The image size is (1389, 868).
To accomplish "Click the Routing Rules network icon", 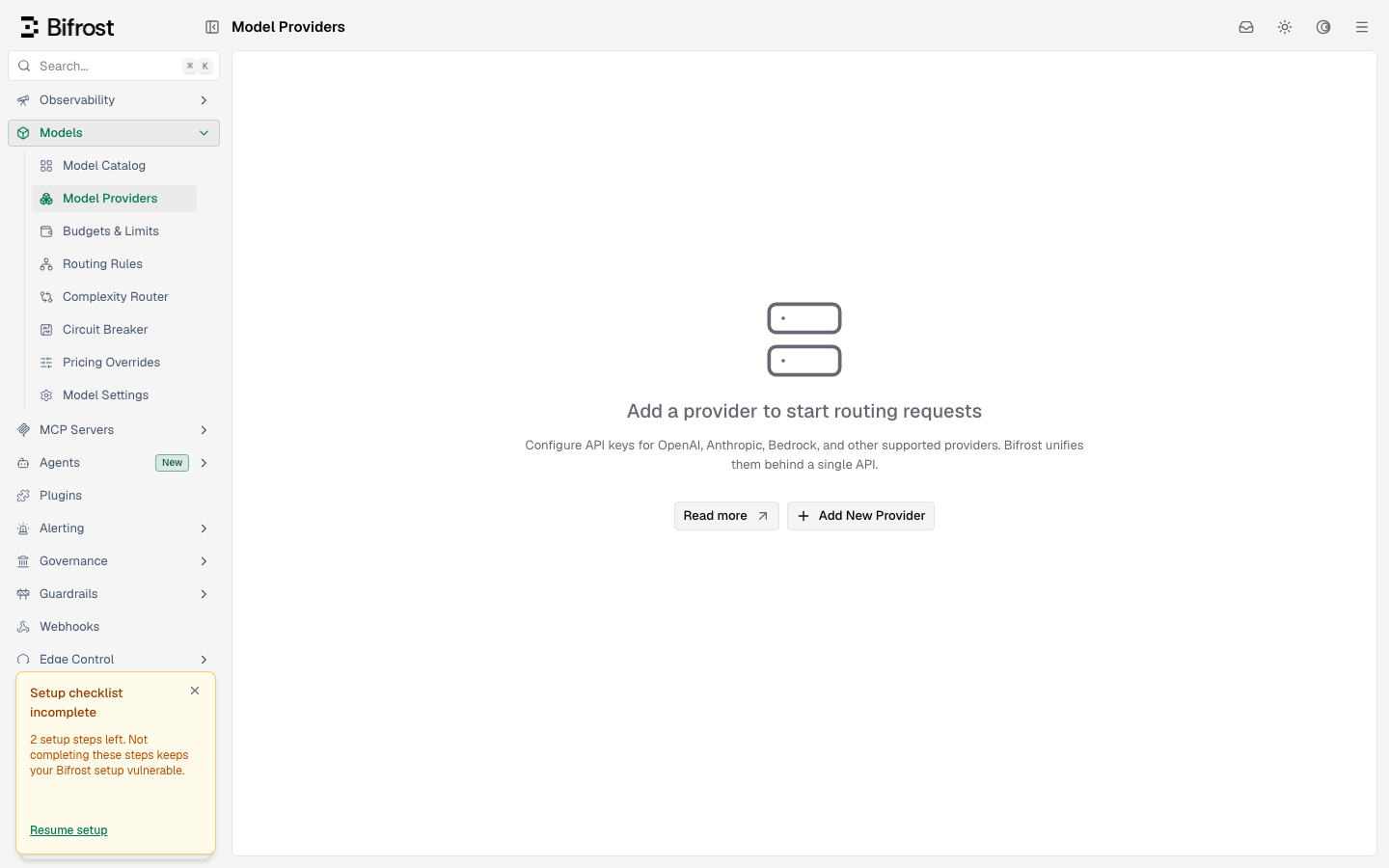I will pos(46,264).
